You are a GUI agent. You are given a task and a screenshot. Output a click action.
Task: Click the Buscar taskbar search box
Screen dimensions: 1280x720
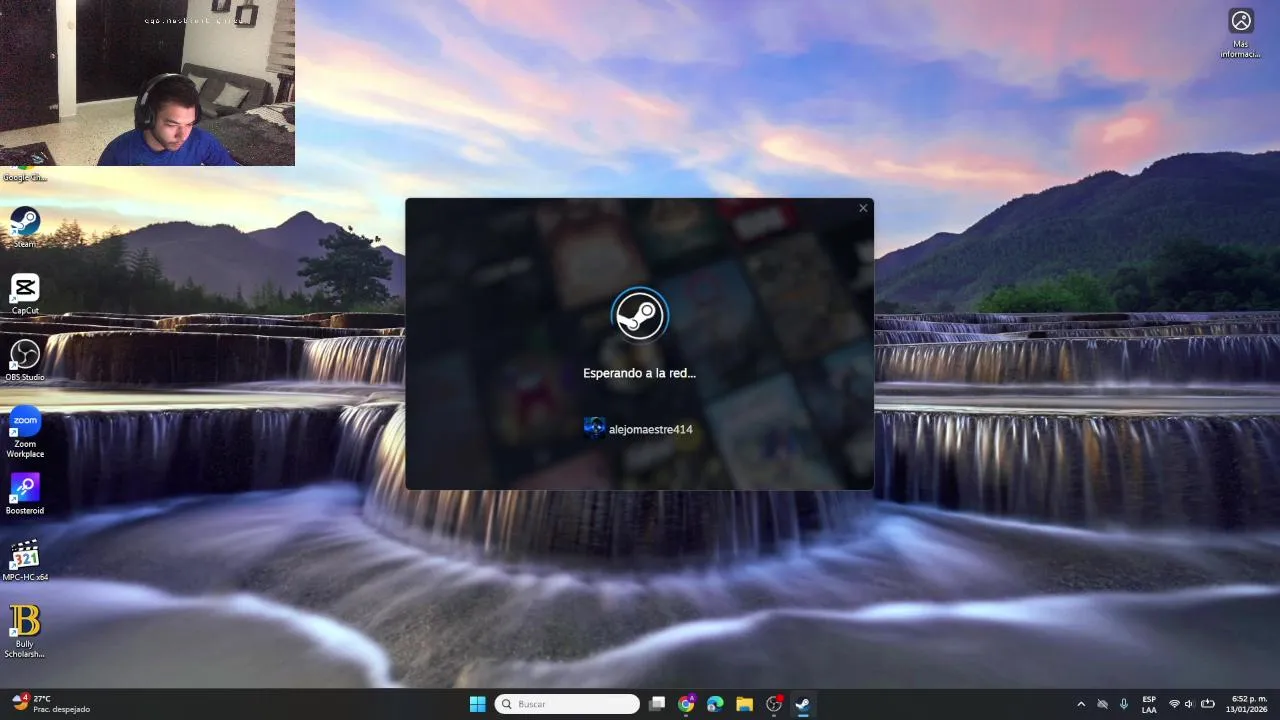tap(567, 704)
